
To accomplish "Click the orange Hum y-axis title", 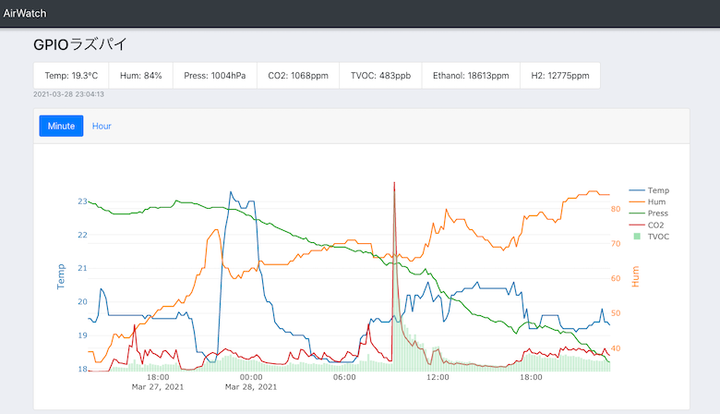I will (634, 276).
